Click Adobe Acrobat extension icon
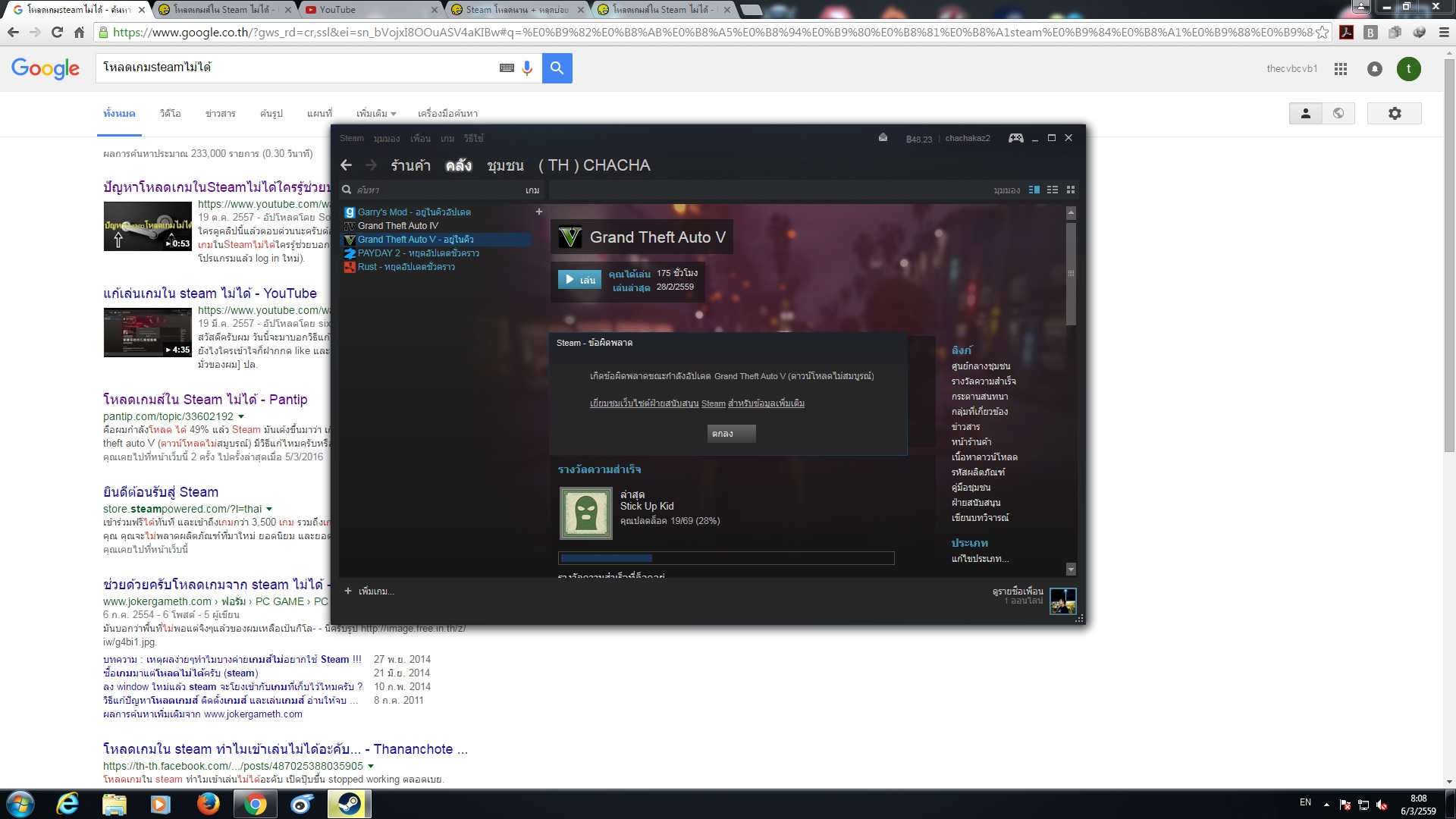 coord(1347,33)
